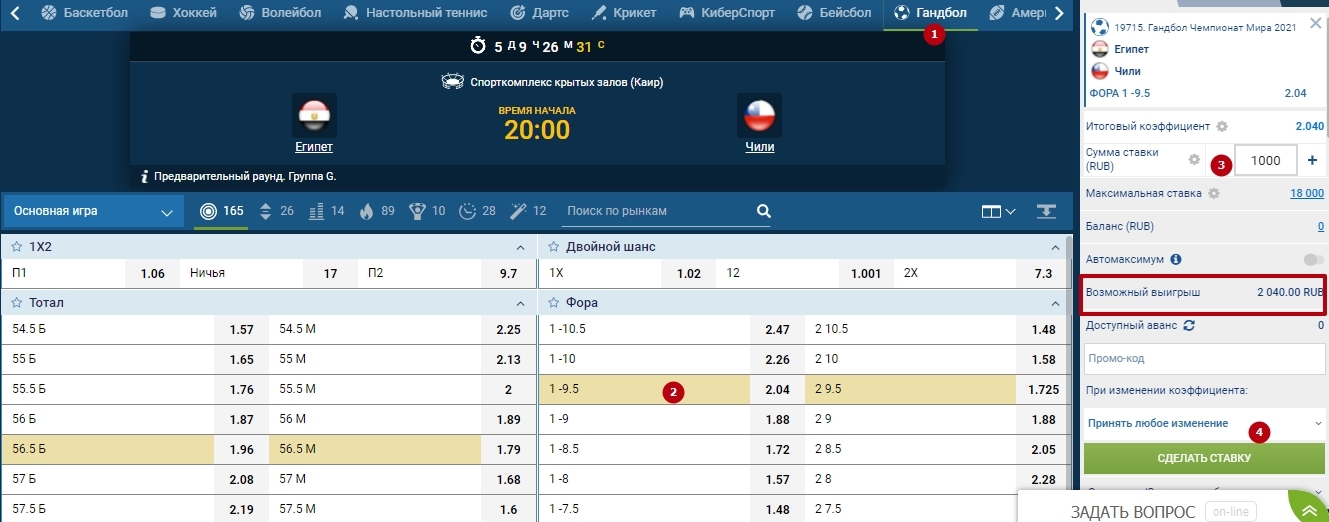
Task: Increase stake with plus button
Action: (1312, 160)
